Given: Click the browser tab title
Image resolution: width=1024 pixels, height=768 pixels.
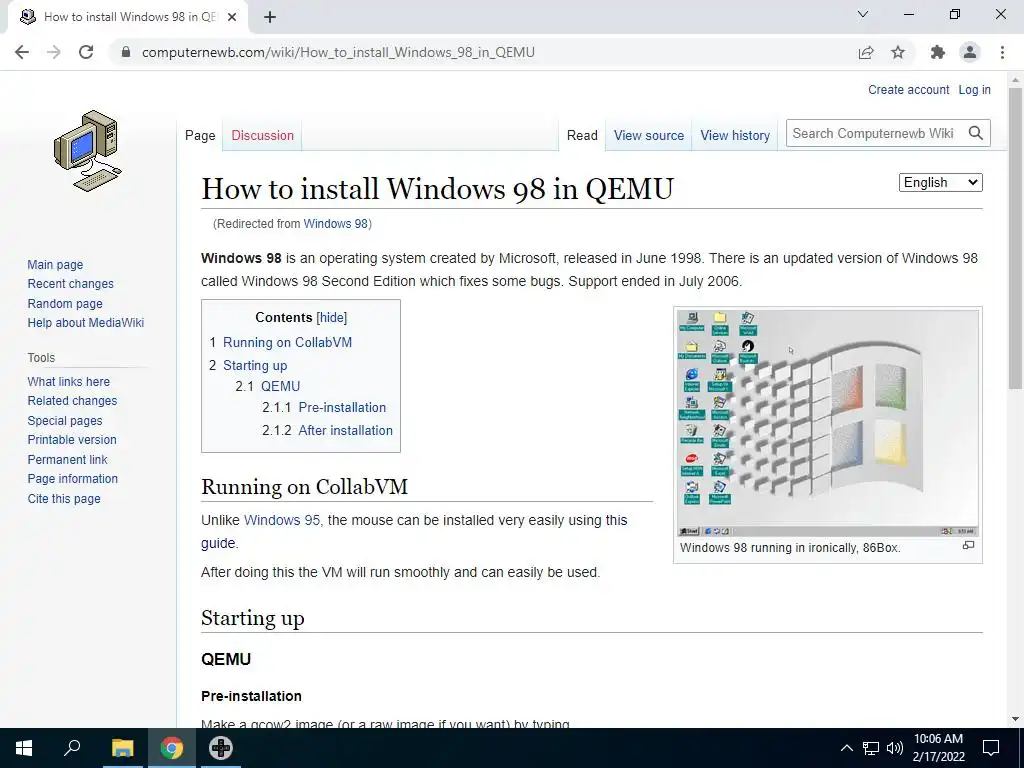Looking at the screenshot, I should (x=129, y=17).
